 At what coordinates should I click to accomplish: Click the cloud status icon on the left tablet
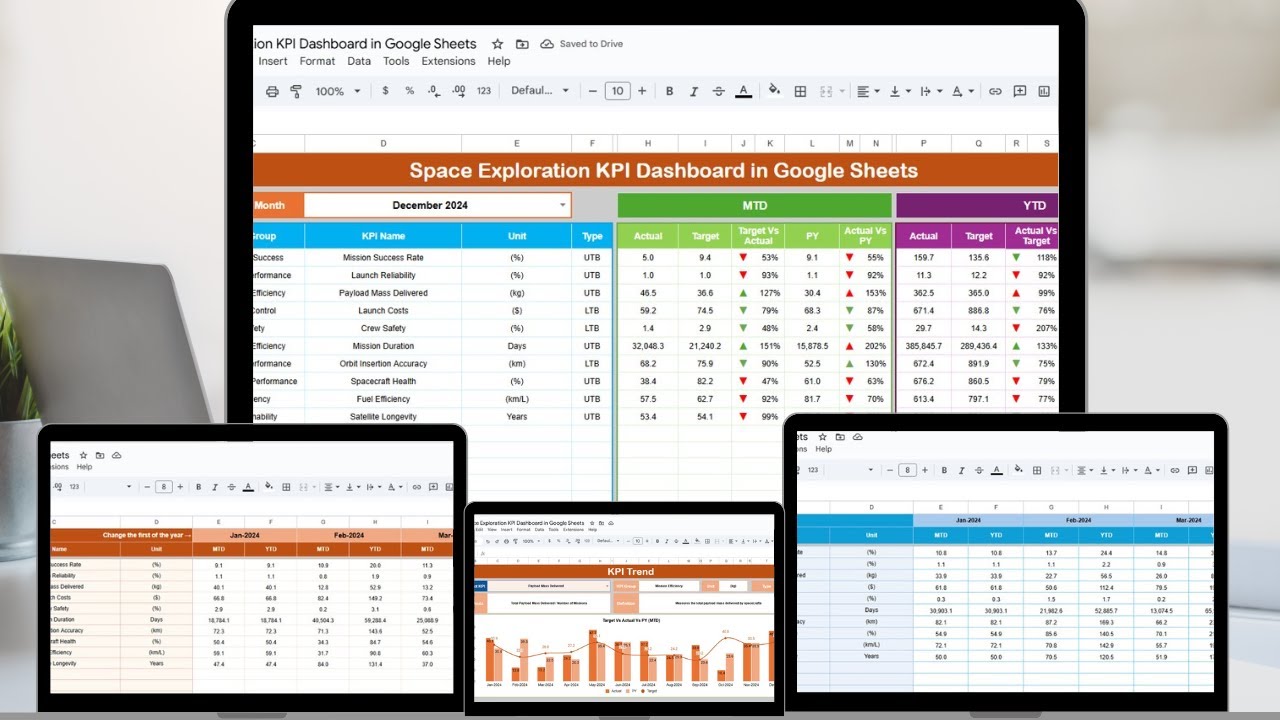click(x=116, y=455)
